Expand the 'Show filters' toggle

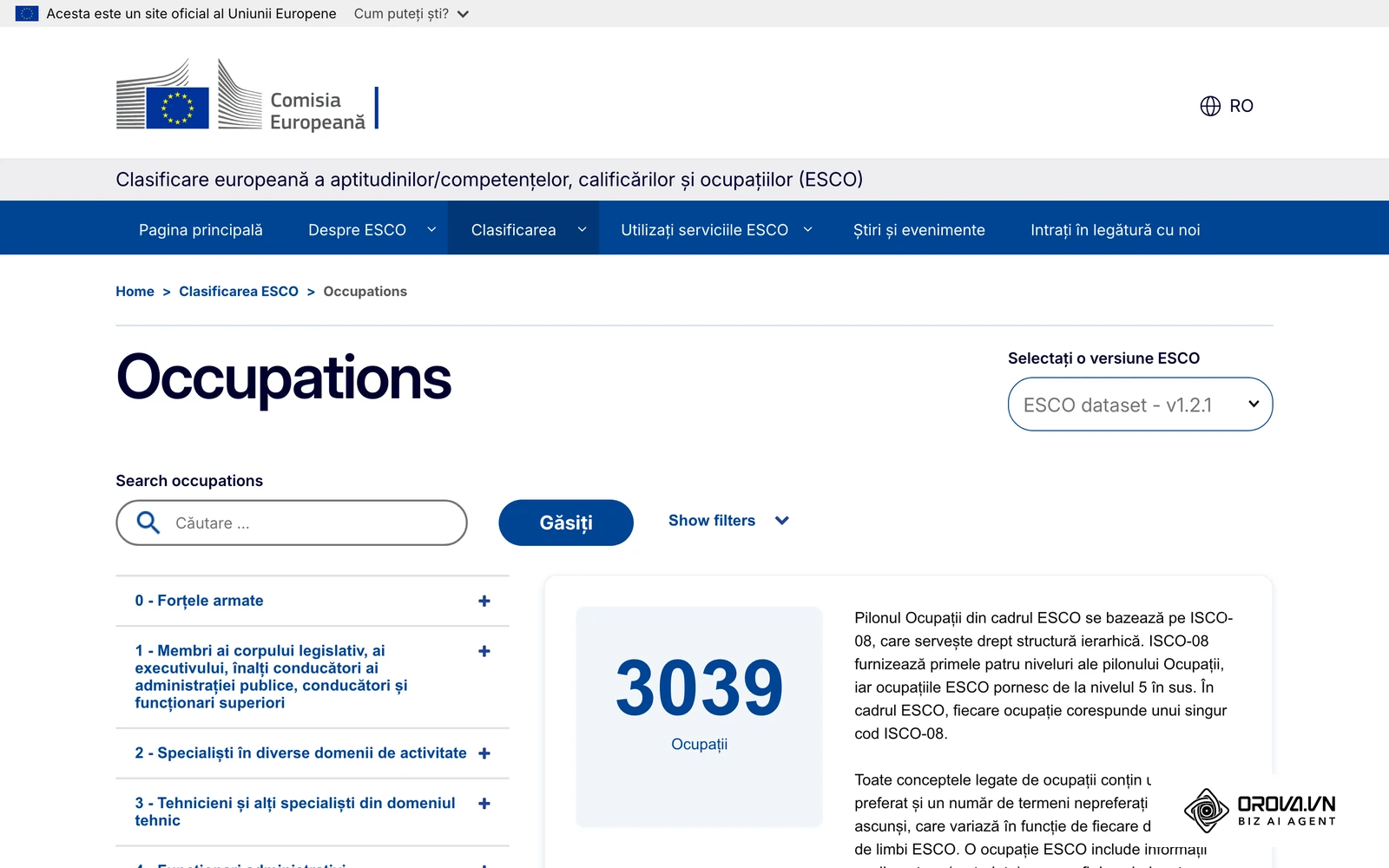728,521
